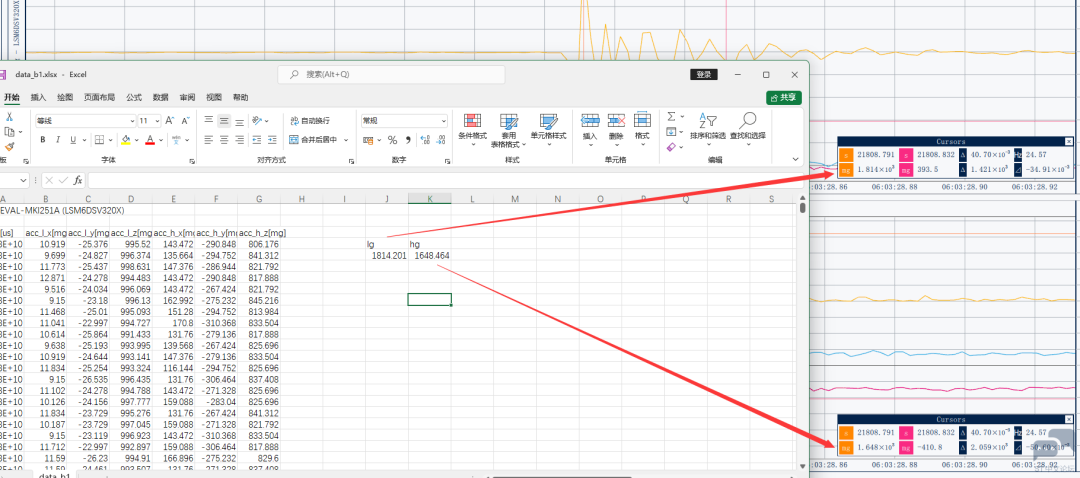
Task: Open the font color dropdown arrow
Action: click(160, 140)
